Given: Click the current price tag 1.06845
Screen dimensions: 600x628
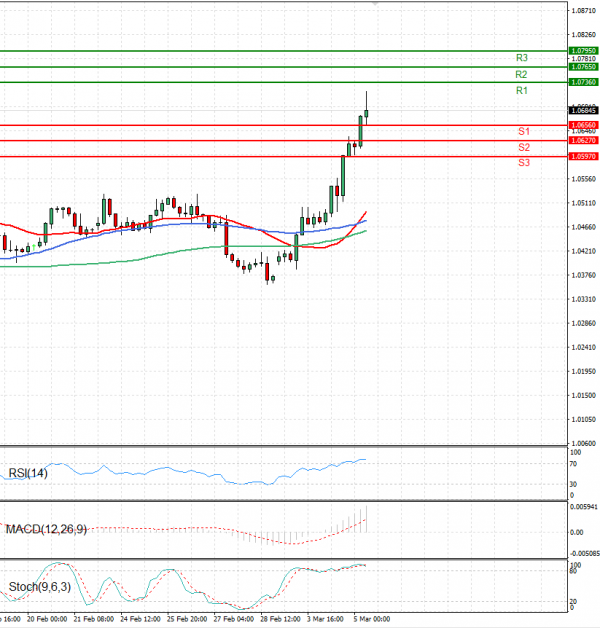Looking at the screenshot, I should [583, 111].
